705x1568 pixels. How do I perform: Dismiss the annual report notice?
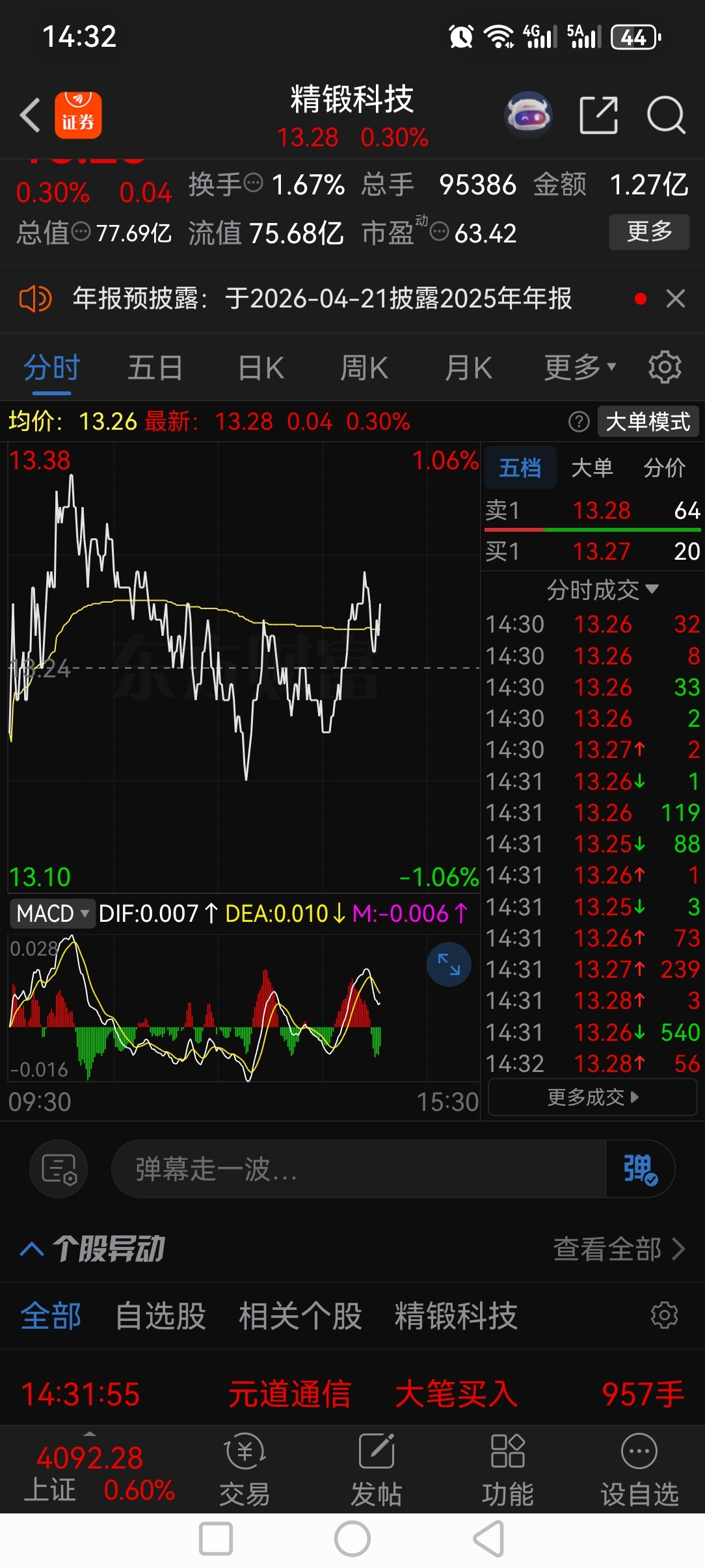[676, 298]
